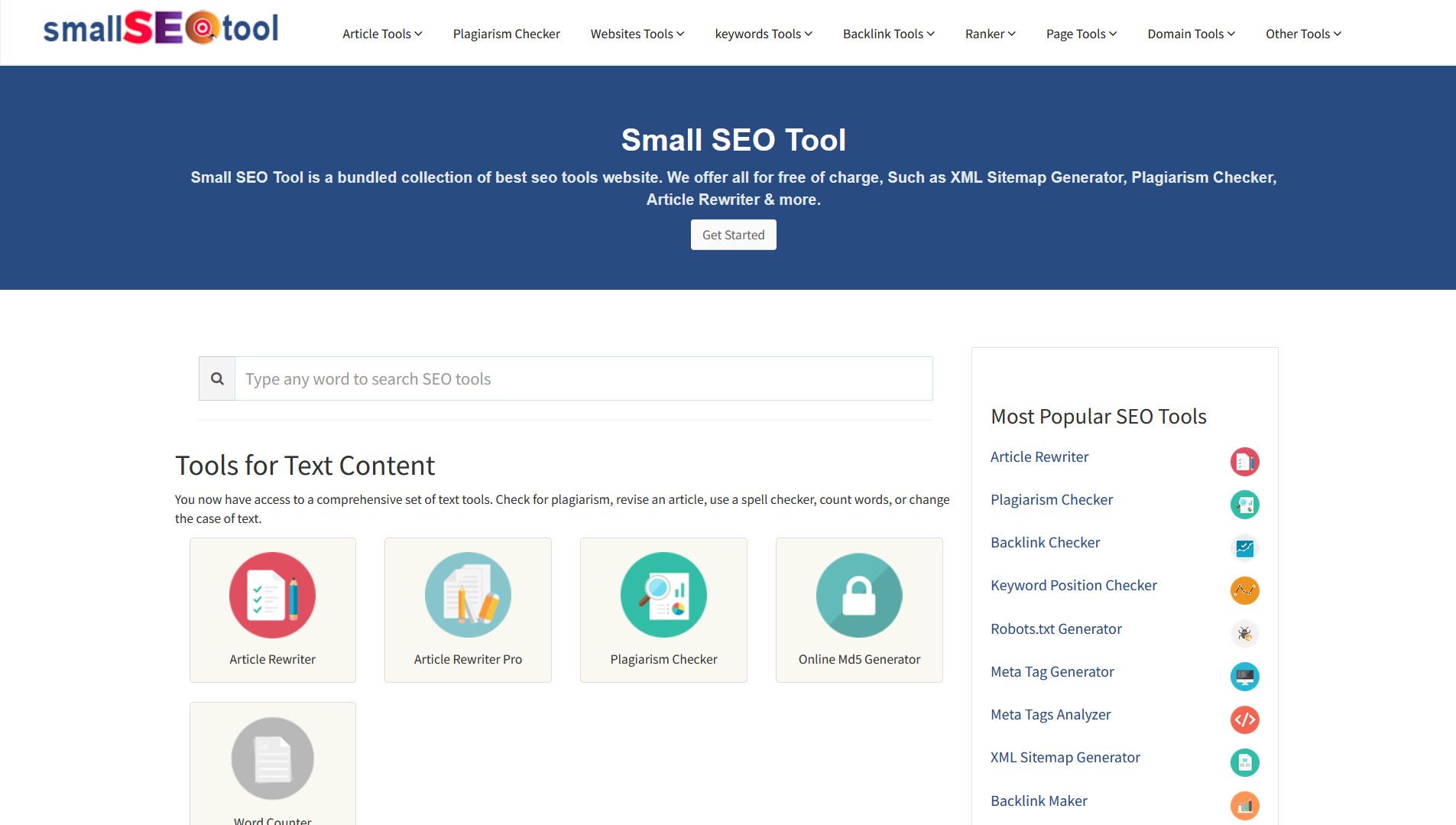Open the Domain Tools dropdown
The width and height of the screenshot is (1456, 825).
click(x=1191, y=34)
